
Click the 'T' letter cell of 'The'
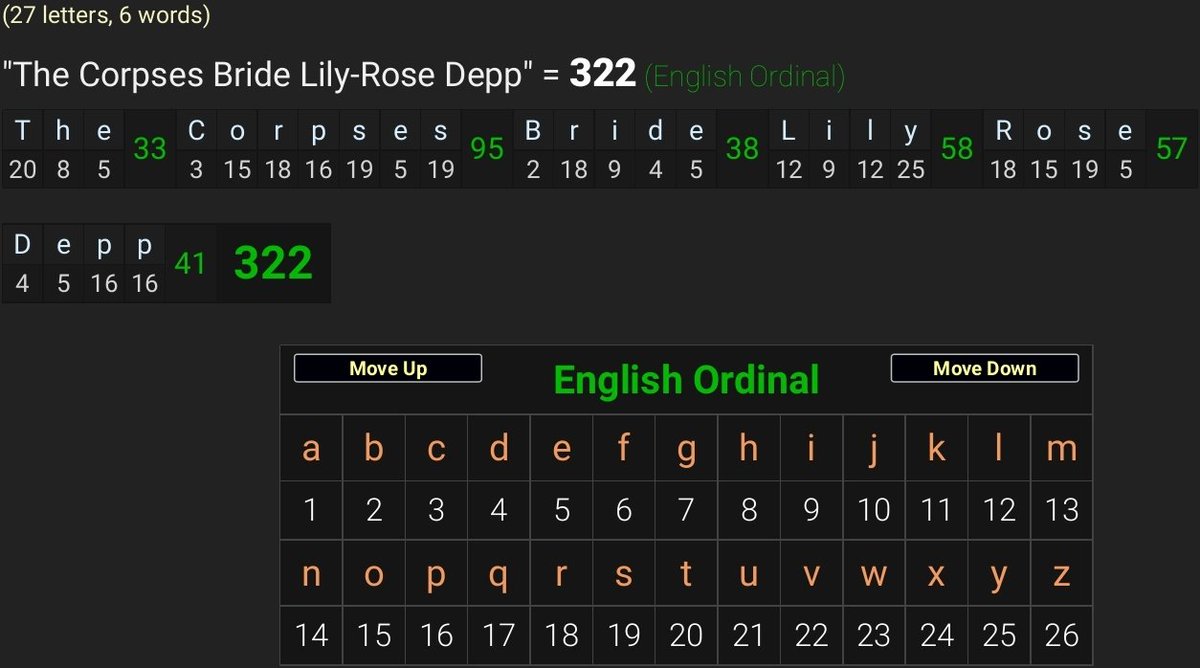click(x=23, y=130)
